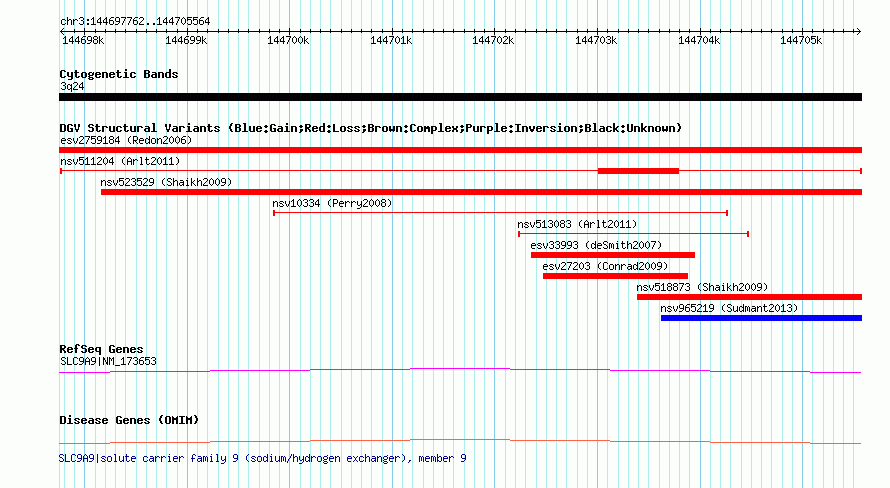Open the nsv513083 (Arlt2011) label
The image size is (890, 488).
[x=577, y=224]
